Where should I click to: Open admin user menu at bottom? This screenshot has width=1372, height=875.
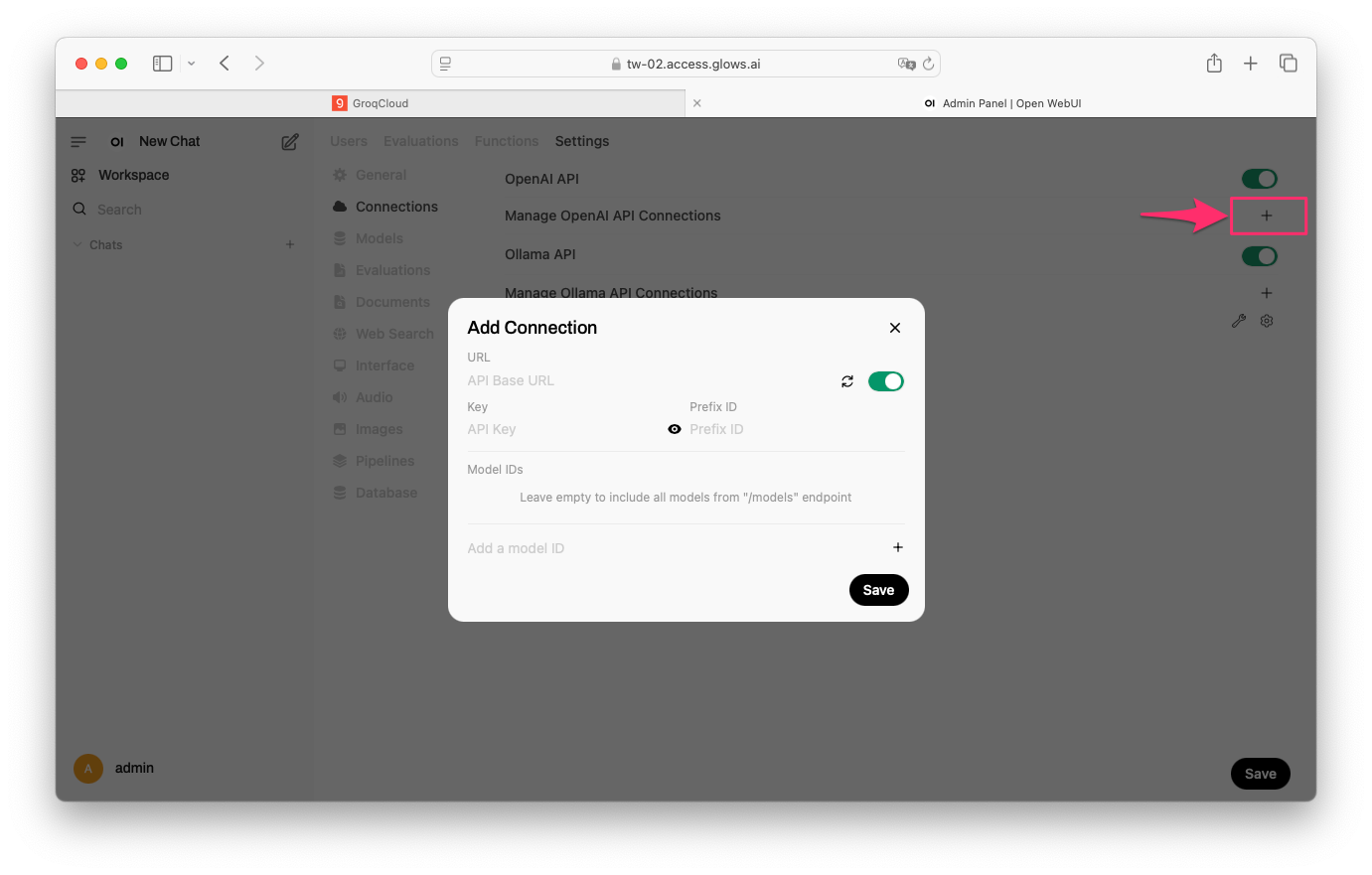point(114,768)
